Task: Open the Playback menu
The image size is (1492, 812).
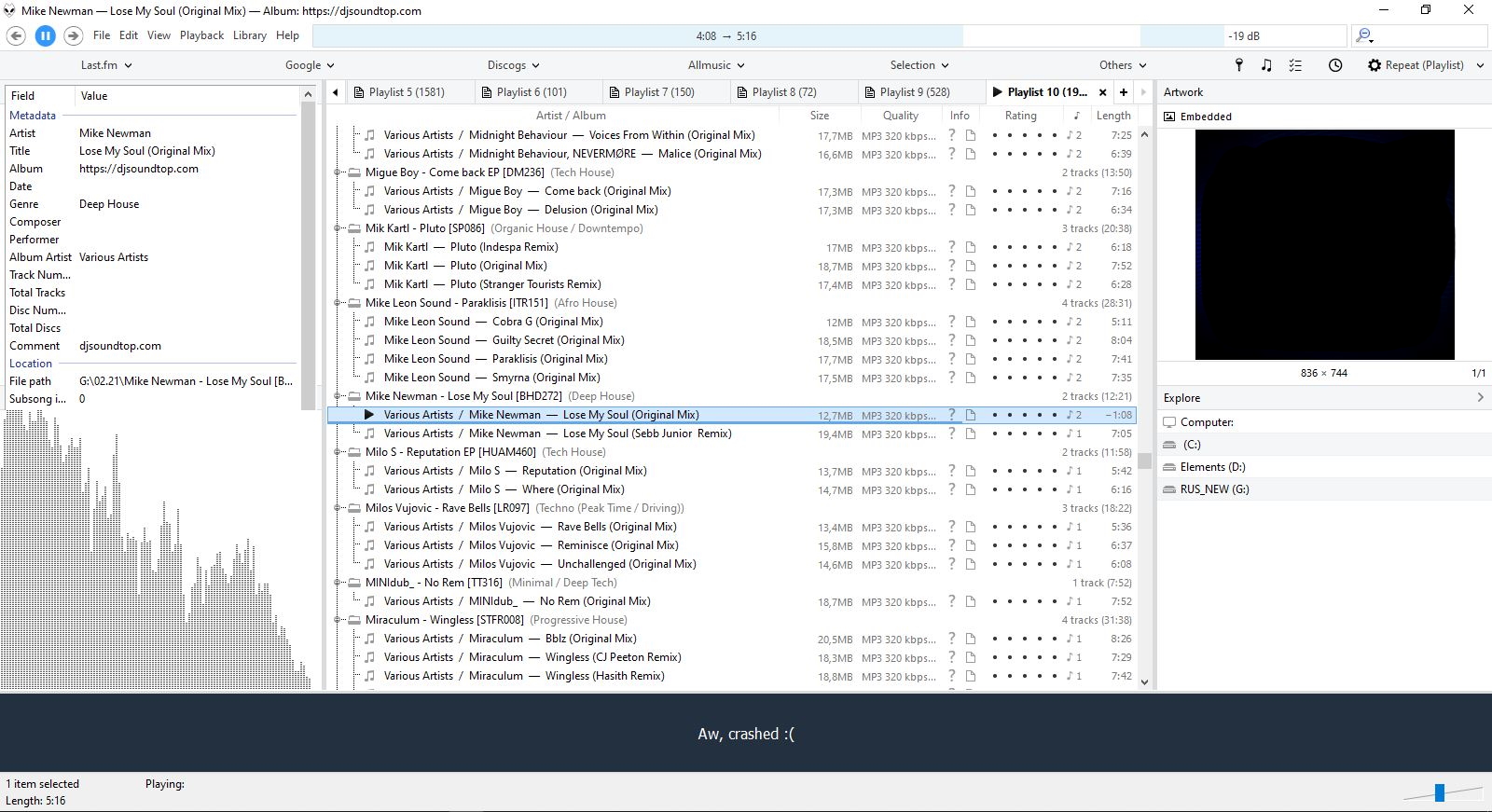Action: 201,35
